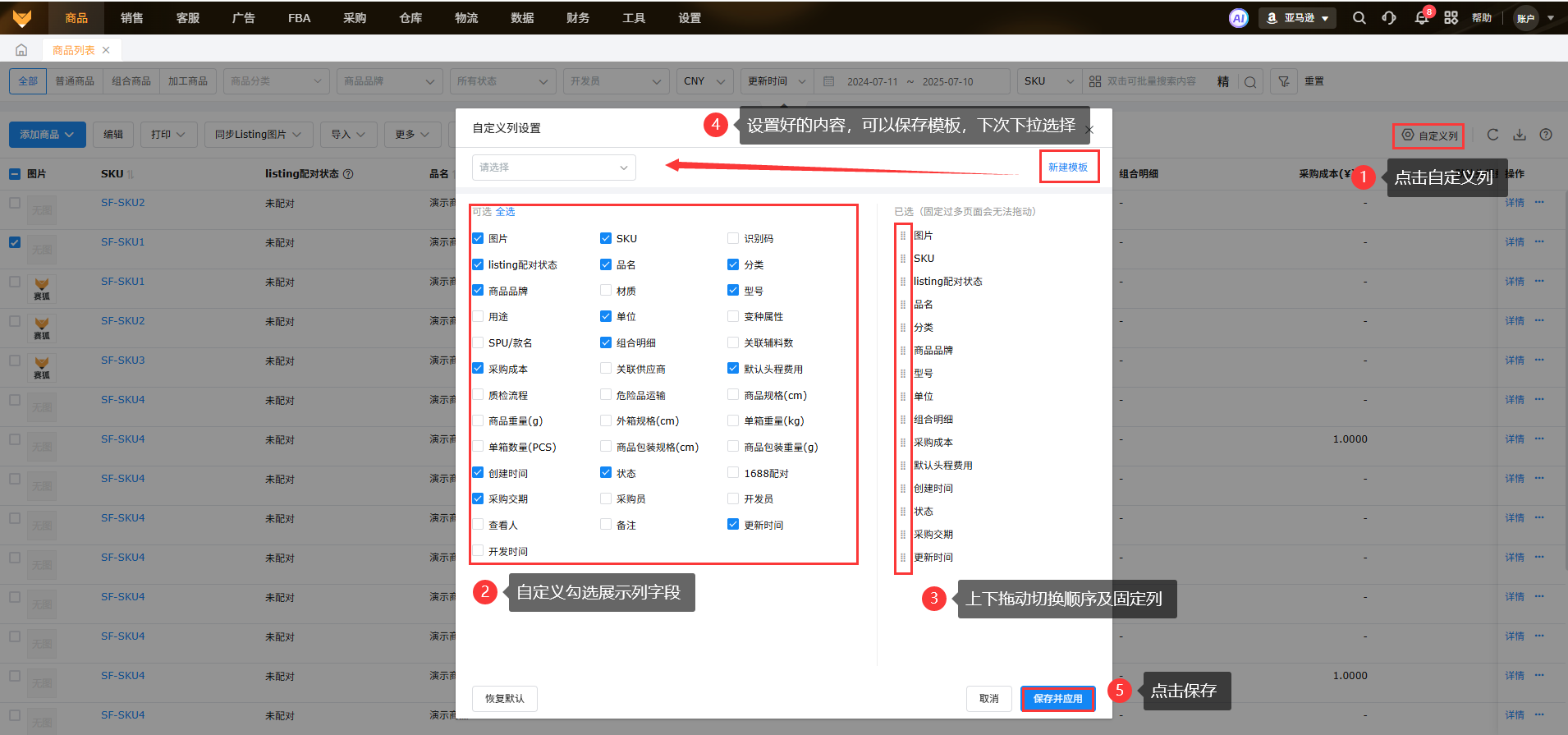The height and width of the screenshot is (735, 1568).
Task: Open the SKU search type dropdown
Action: pos(1049,81)
